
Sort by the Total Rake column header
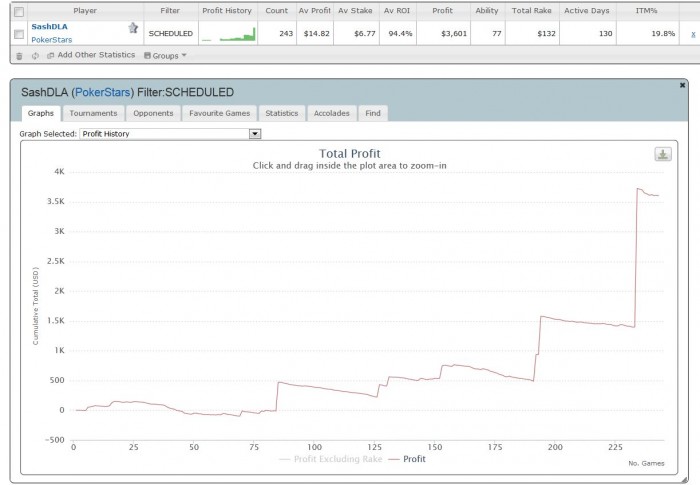click(532, 11)
